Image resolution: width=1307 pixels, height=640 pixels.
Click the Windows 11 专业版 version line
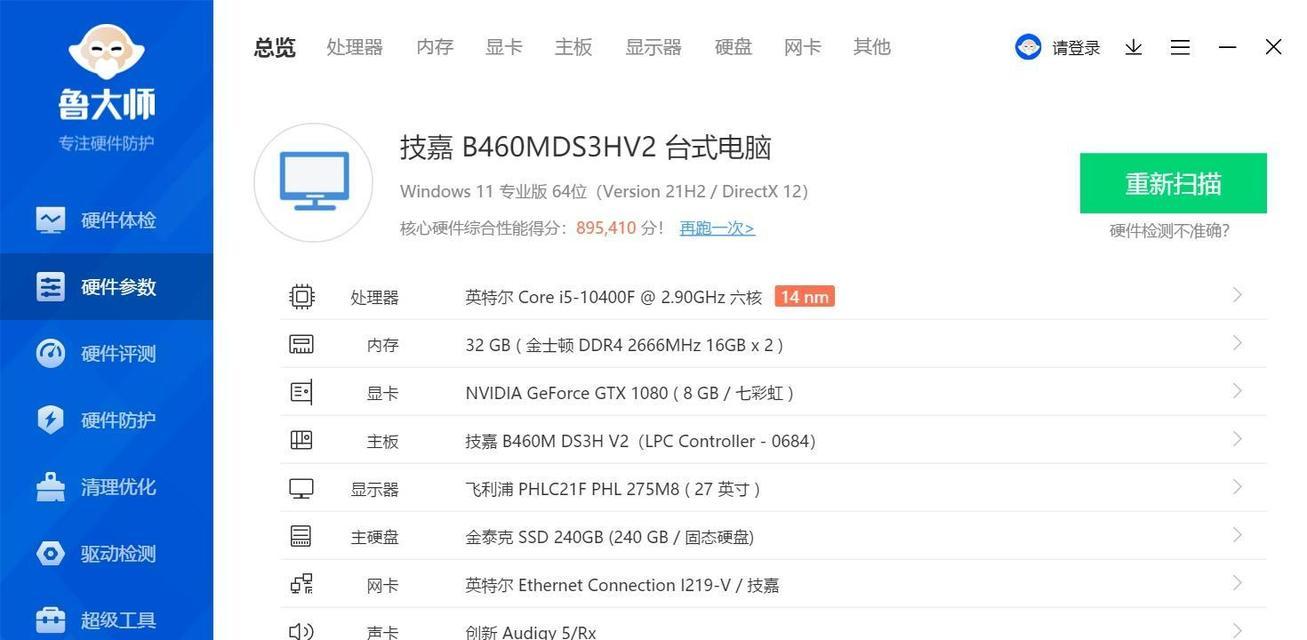tap(604, 191)
